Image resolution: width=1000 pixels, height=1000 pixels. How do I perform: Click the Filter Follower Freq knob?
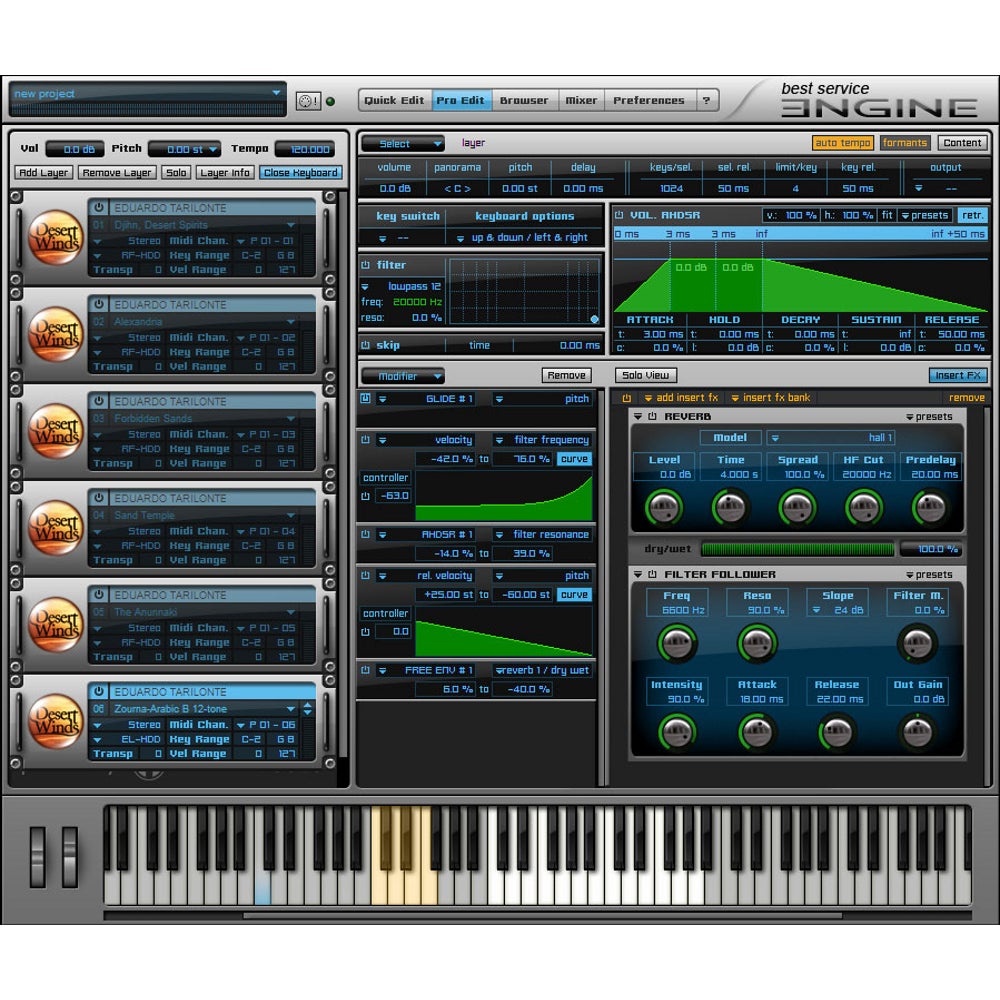click(677, 642)
